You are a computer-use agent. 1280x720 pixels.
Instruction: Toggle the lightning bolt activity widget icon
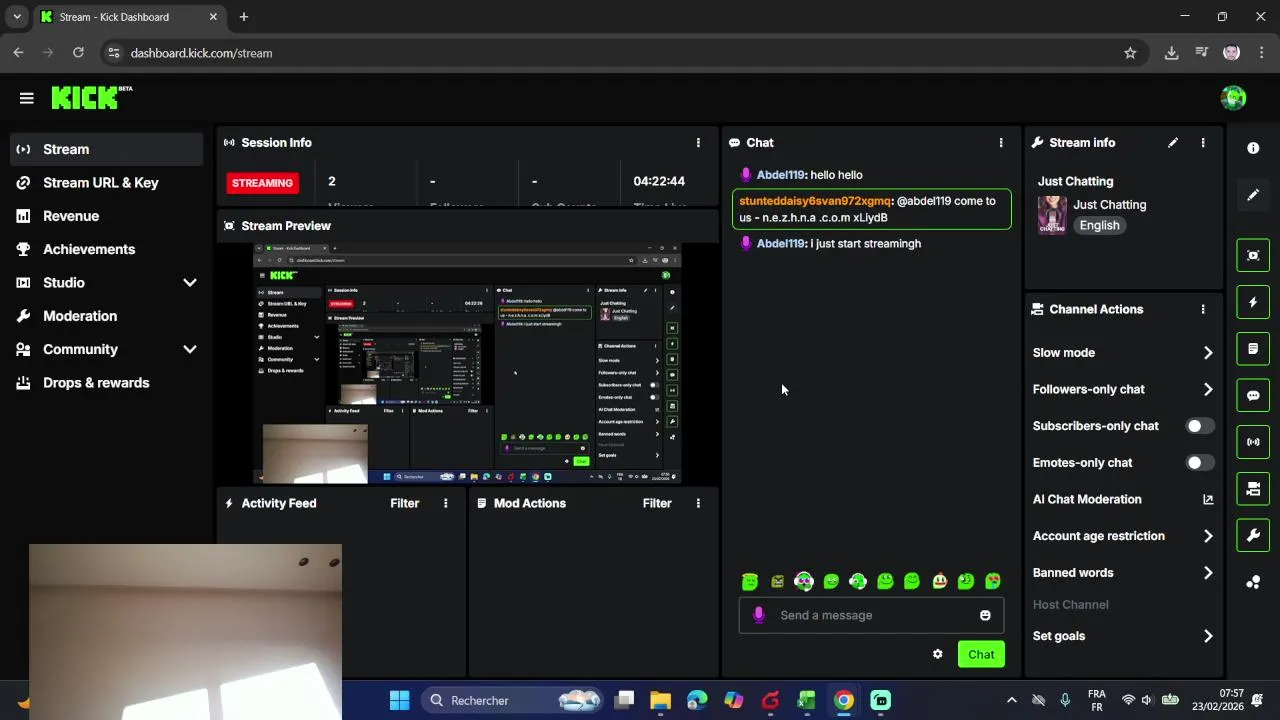pos(1253,302)
